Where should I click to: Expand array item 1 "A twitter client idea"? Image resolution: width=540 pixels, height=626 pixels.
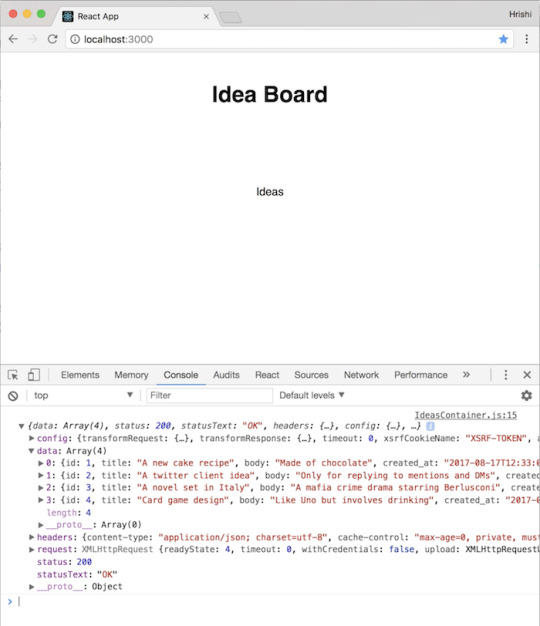[x=41, y=475]
